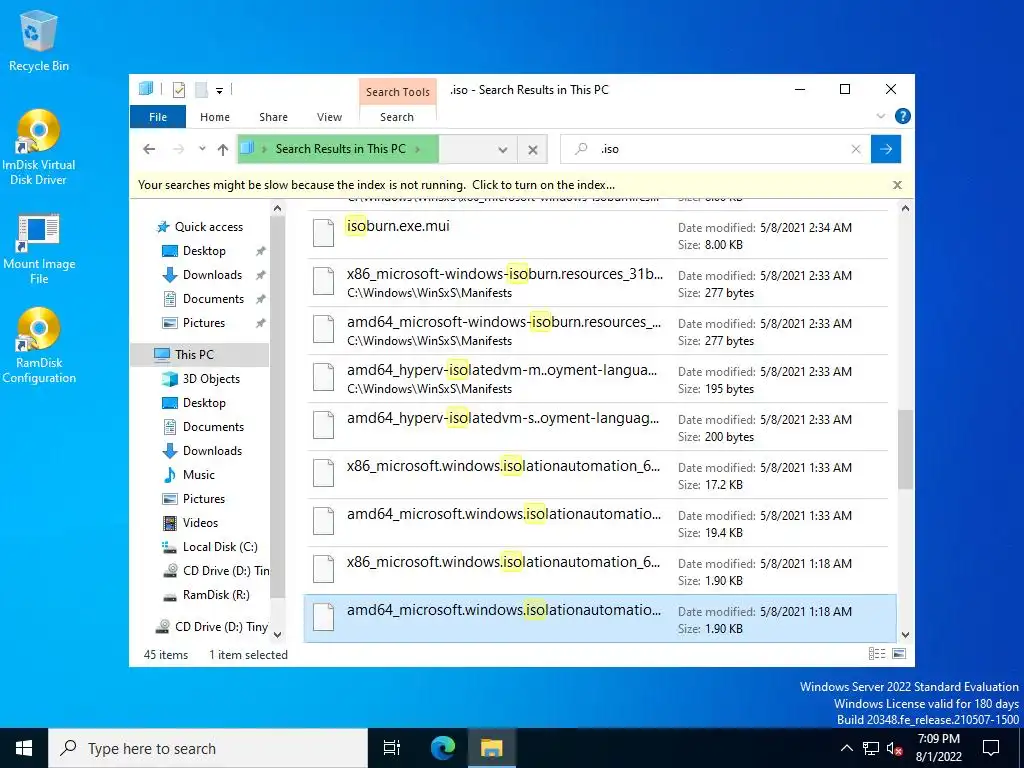Viewport: 1024px width, 768px height.
Task: Show hidden system tray icons
Action: click(846, 748)
